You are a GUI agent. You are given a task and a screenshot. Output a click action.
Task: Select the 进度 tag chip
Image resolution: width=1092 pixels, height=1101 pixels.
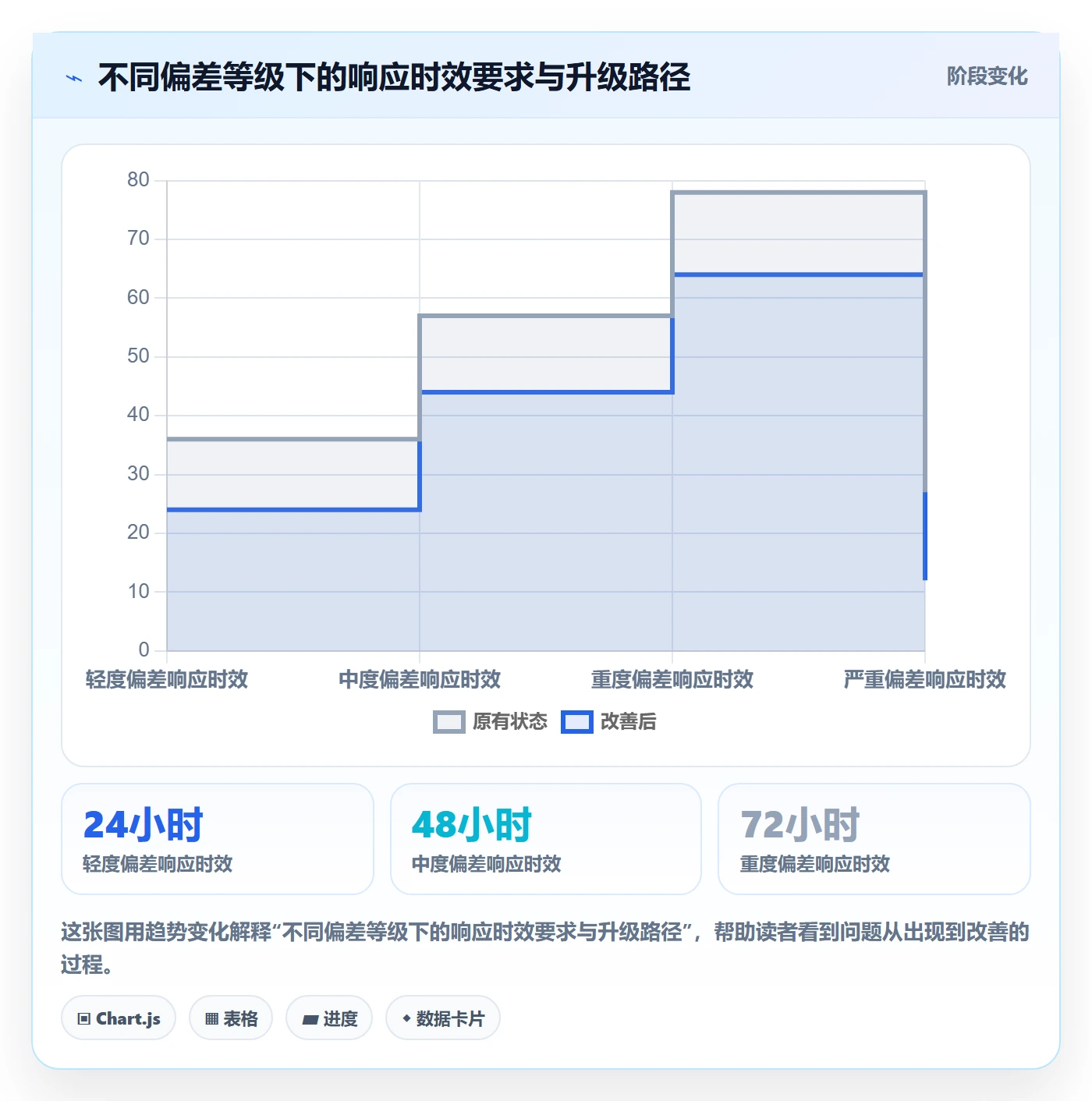pos(329,1018)
